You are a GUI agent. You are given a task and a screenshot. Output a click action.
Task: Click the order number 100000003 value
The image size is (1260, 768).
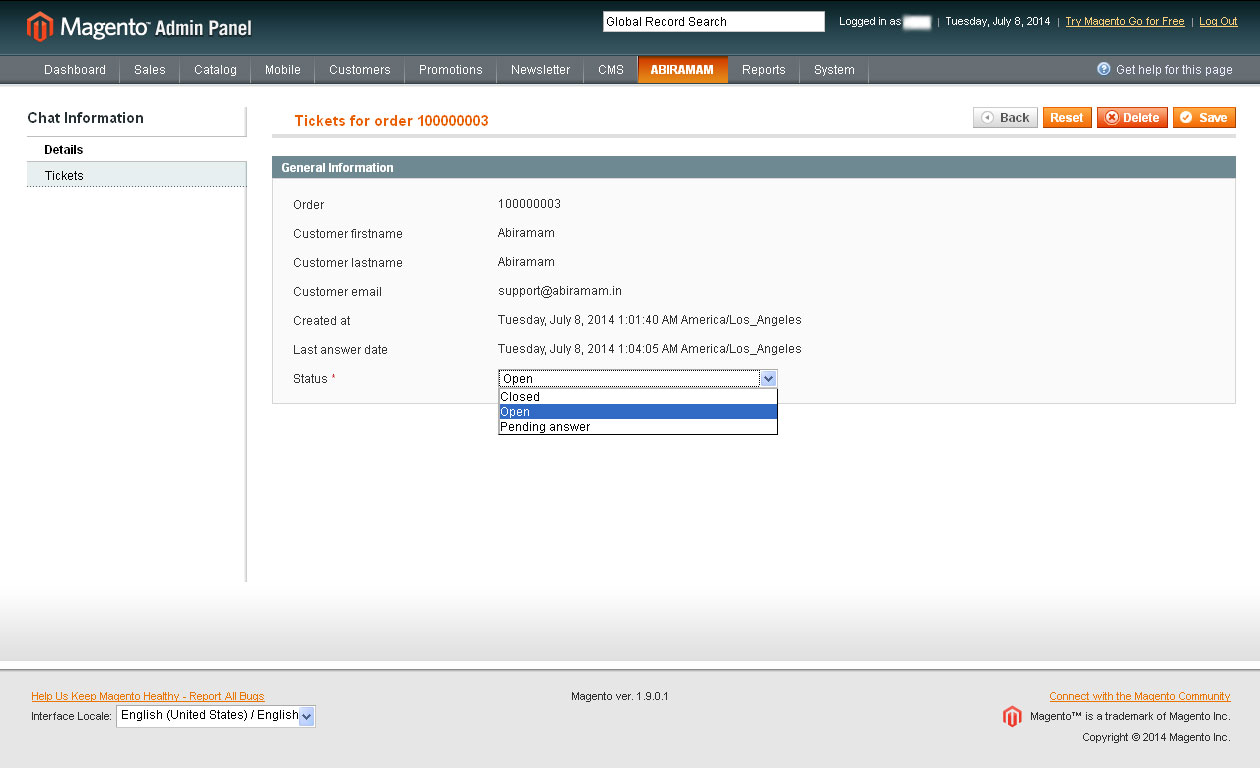coord(529,204)
